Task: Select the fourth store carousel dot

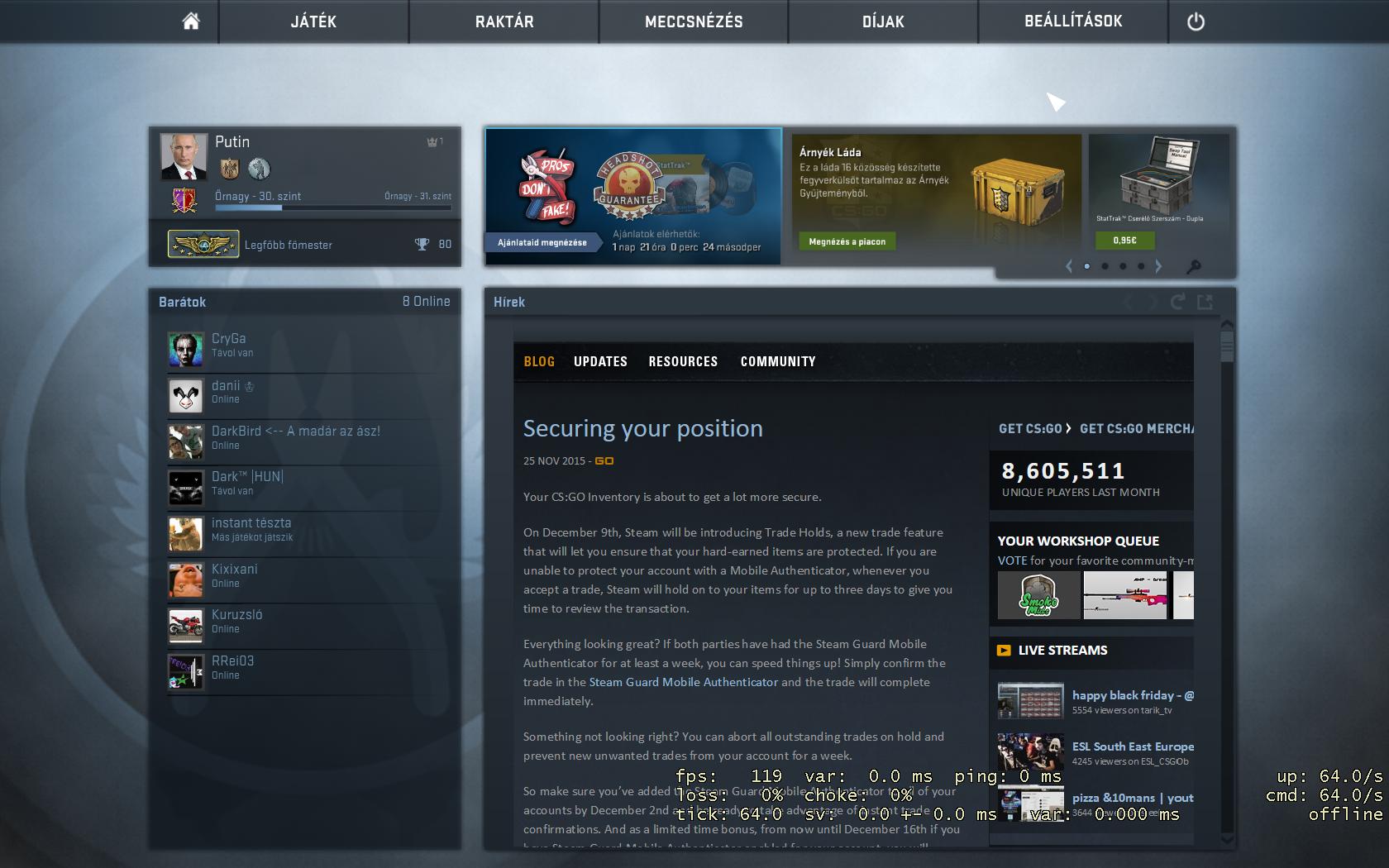Action: 1141,266
